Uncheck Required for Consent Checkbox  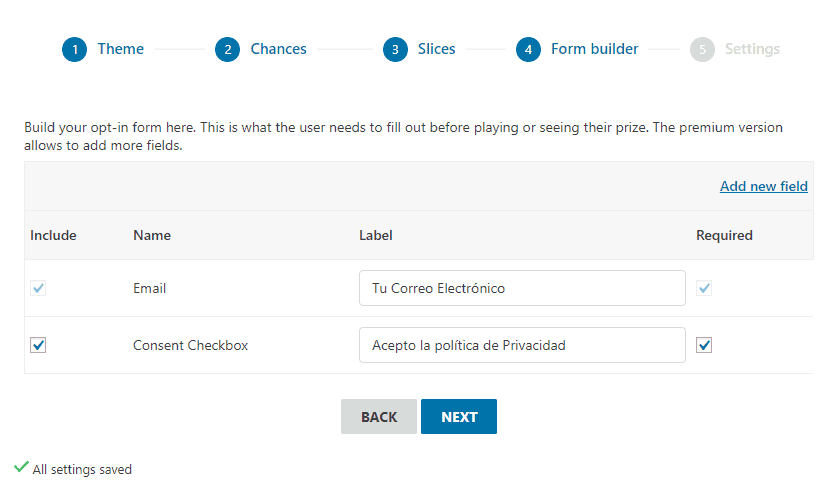coord(704,345)
